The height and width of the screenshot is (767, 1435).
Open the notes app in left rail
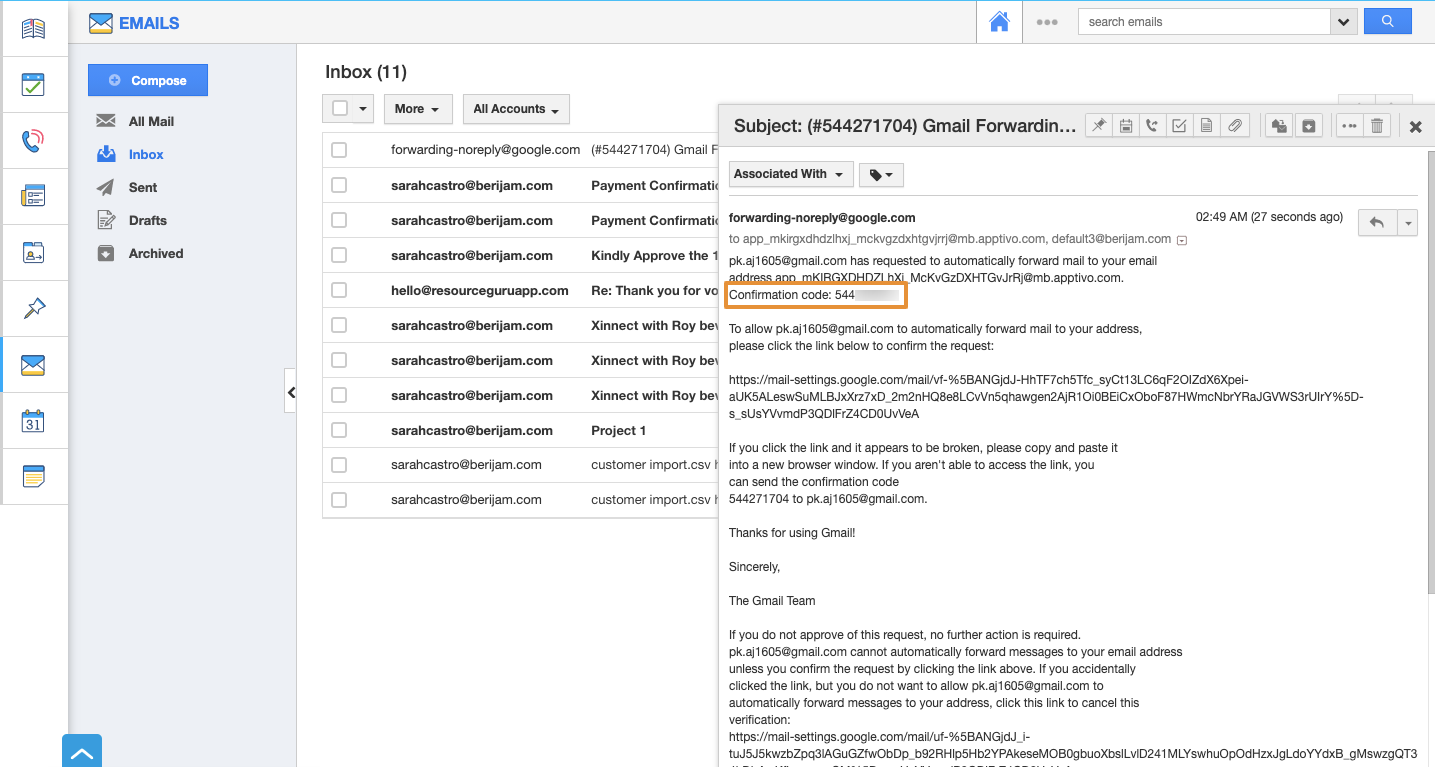(33, 476)
